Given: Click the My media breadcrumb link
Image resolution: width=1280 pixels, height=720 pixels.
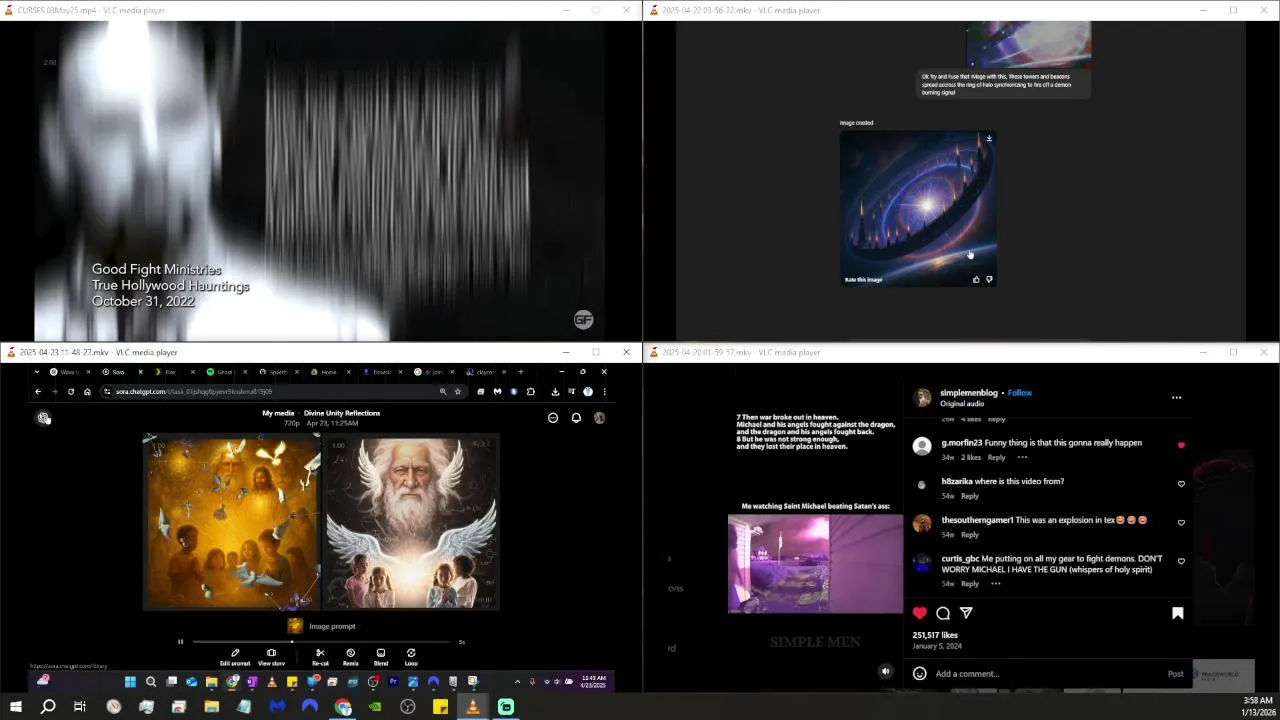Looking at the screenshot, I should 278,413.
